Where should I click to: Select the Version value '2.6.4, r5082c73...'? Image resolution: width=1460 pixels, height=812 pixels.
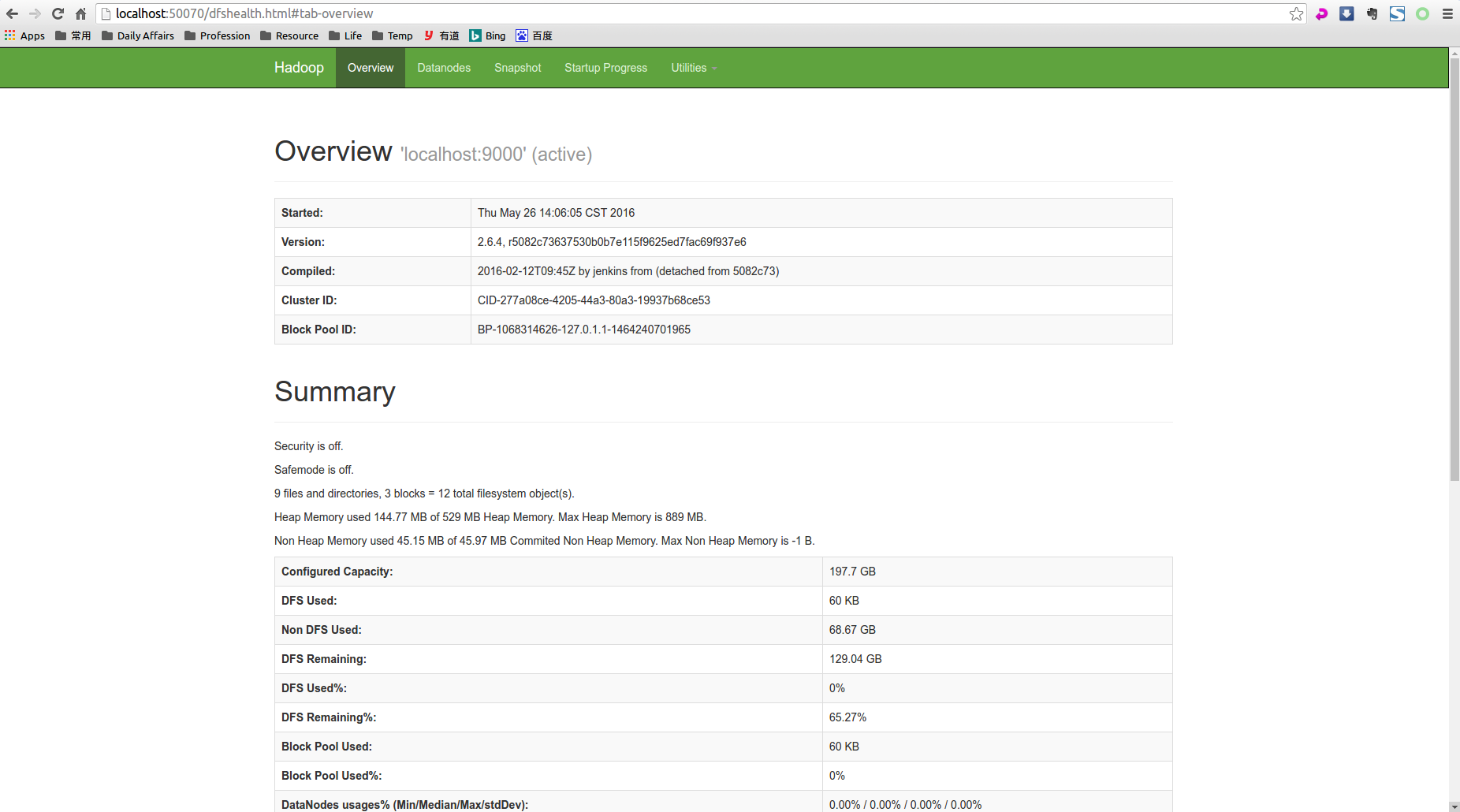pos(612,242)
